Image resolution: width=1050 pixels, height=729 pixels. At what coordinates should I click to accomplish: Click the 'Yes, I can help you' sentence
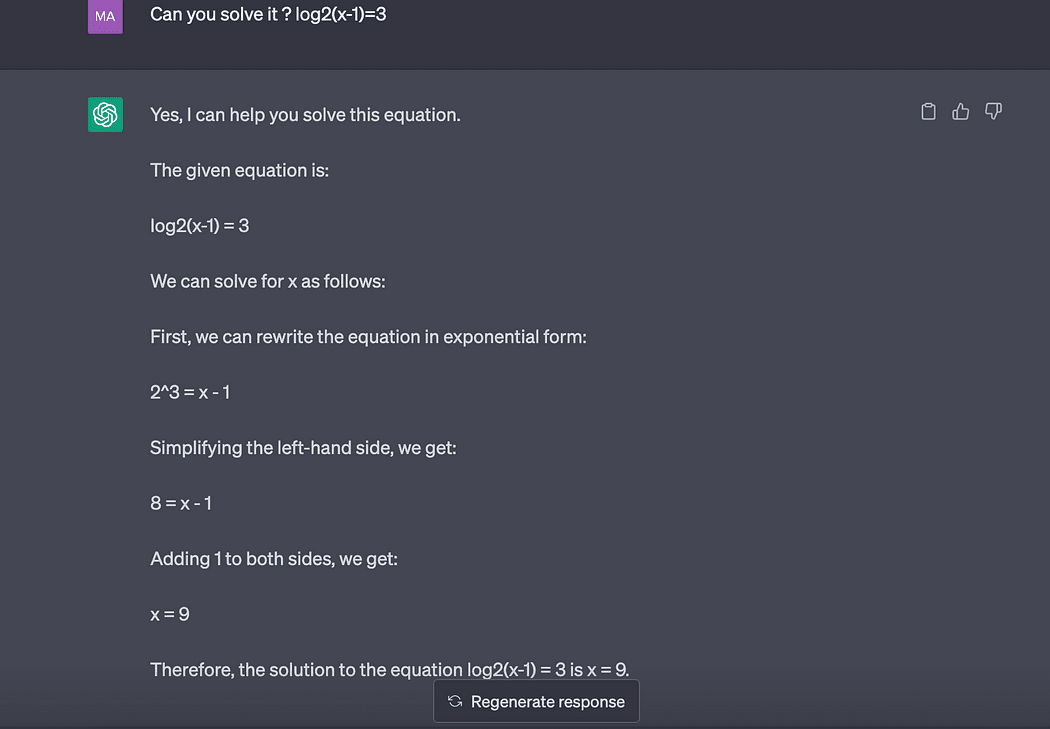point(305,114)
